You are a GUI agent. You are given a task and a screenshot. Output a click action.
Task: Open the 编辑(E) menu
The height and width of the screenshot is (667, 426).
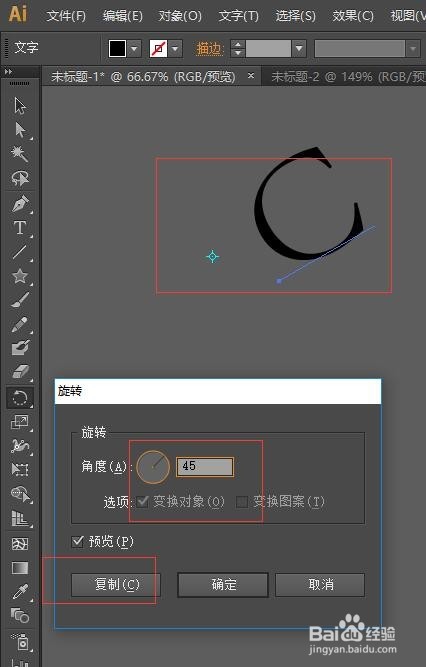coord(123,16)
